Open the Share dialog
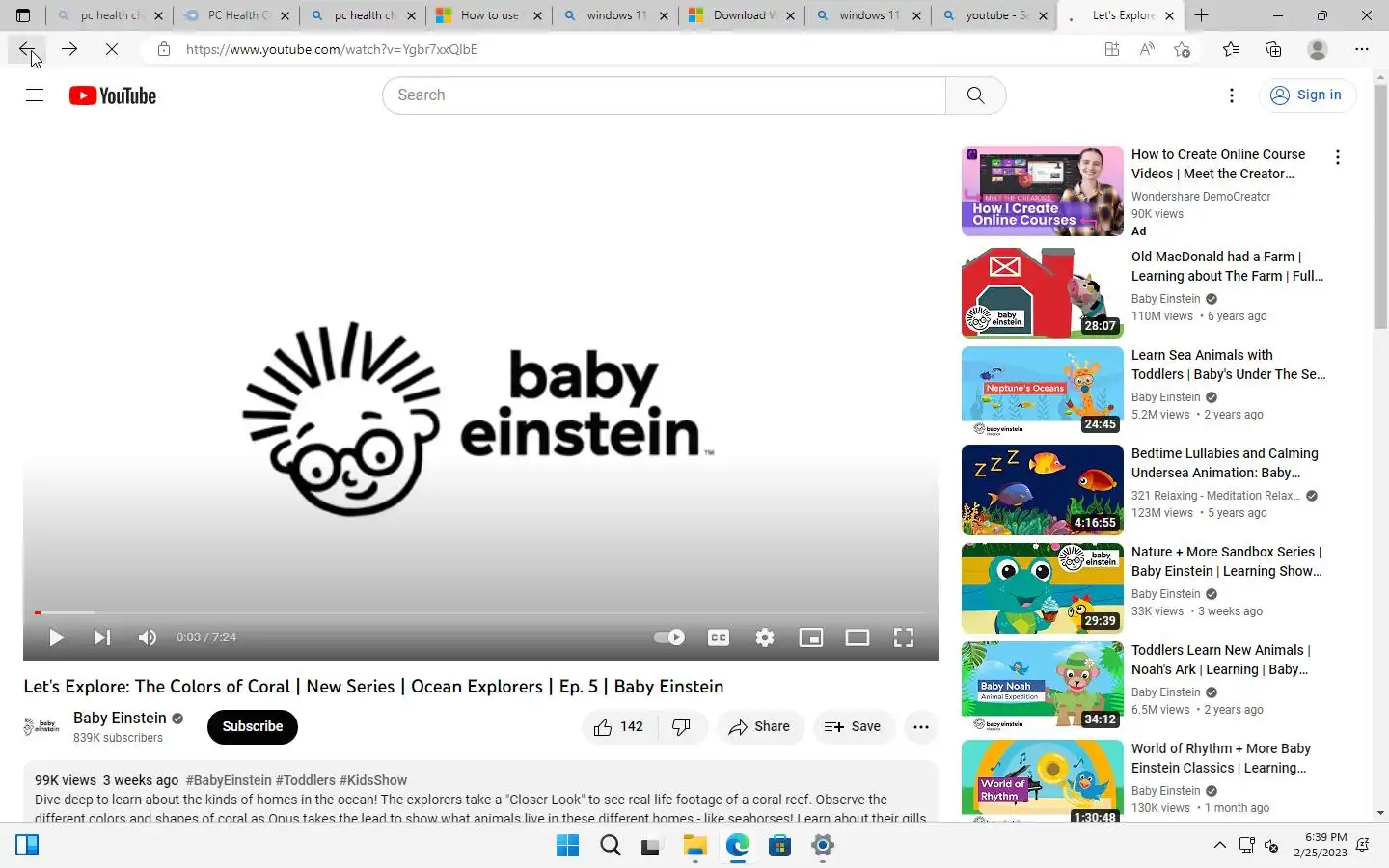Screen dimensions: 1389x868 [760, 727]
